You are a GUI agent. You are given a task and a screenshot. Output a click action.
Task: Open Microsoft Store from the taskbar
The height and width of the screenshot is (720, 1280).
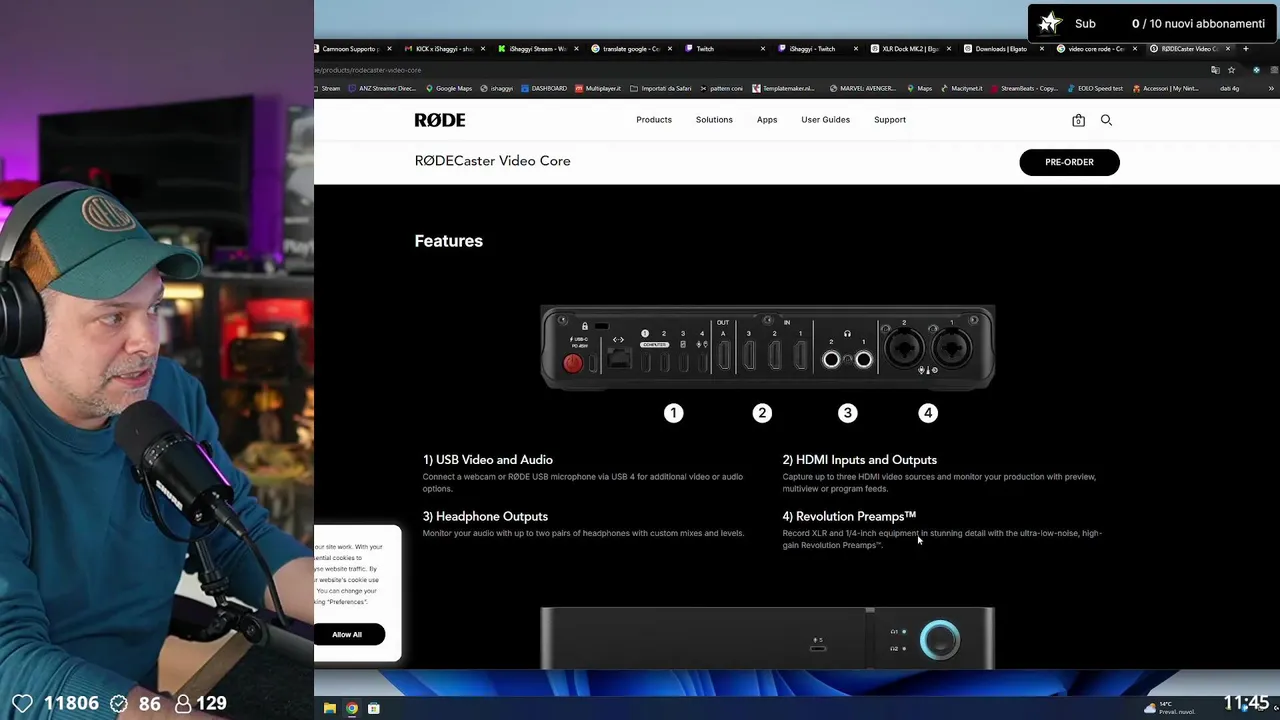click(x=374, y=708)
